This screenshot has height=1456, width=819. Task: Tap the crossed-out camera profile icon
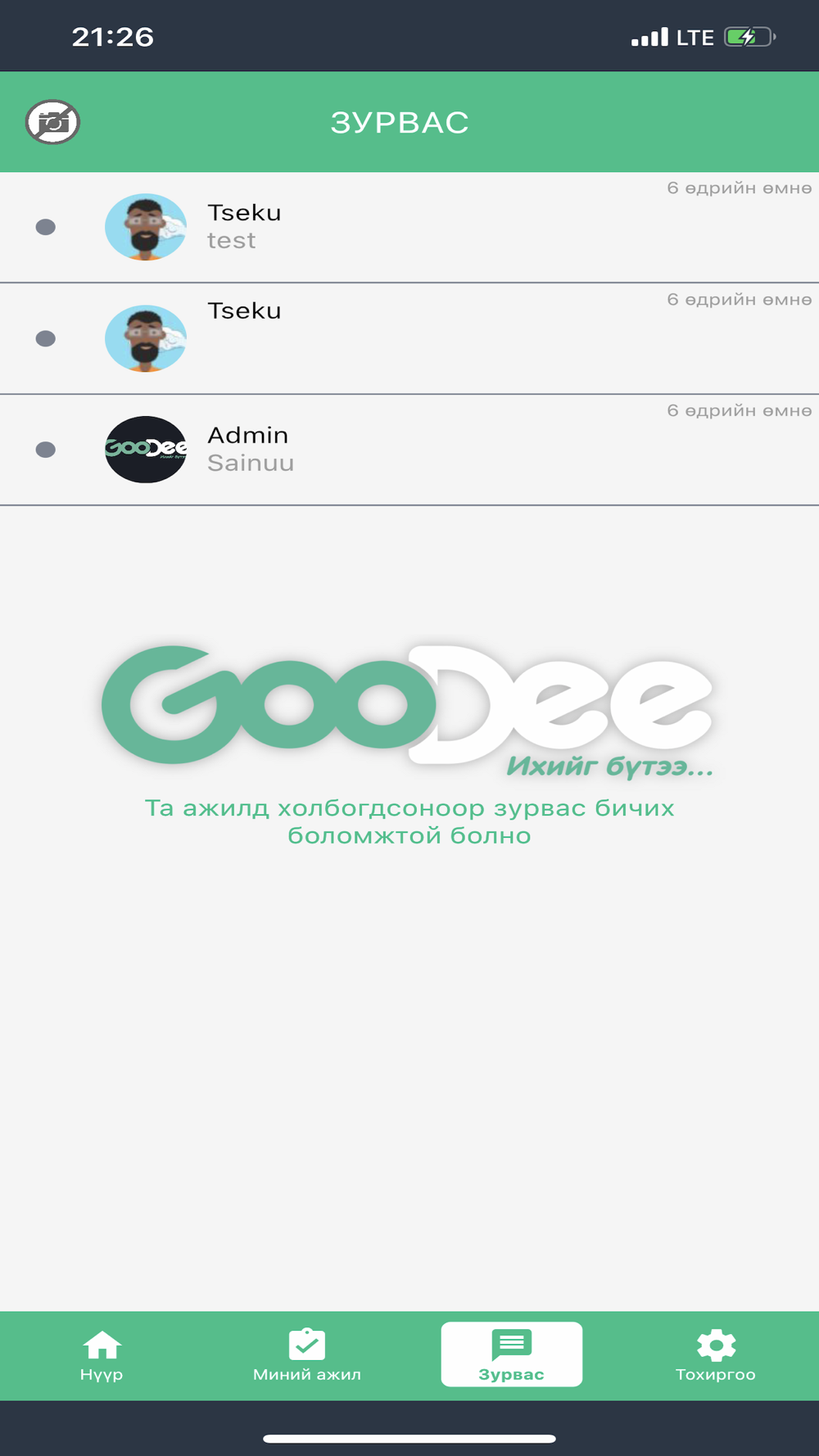click(x=52, y=122)
